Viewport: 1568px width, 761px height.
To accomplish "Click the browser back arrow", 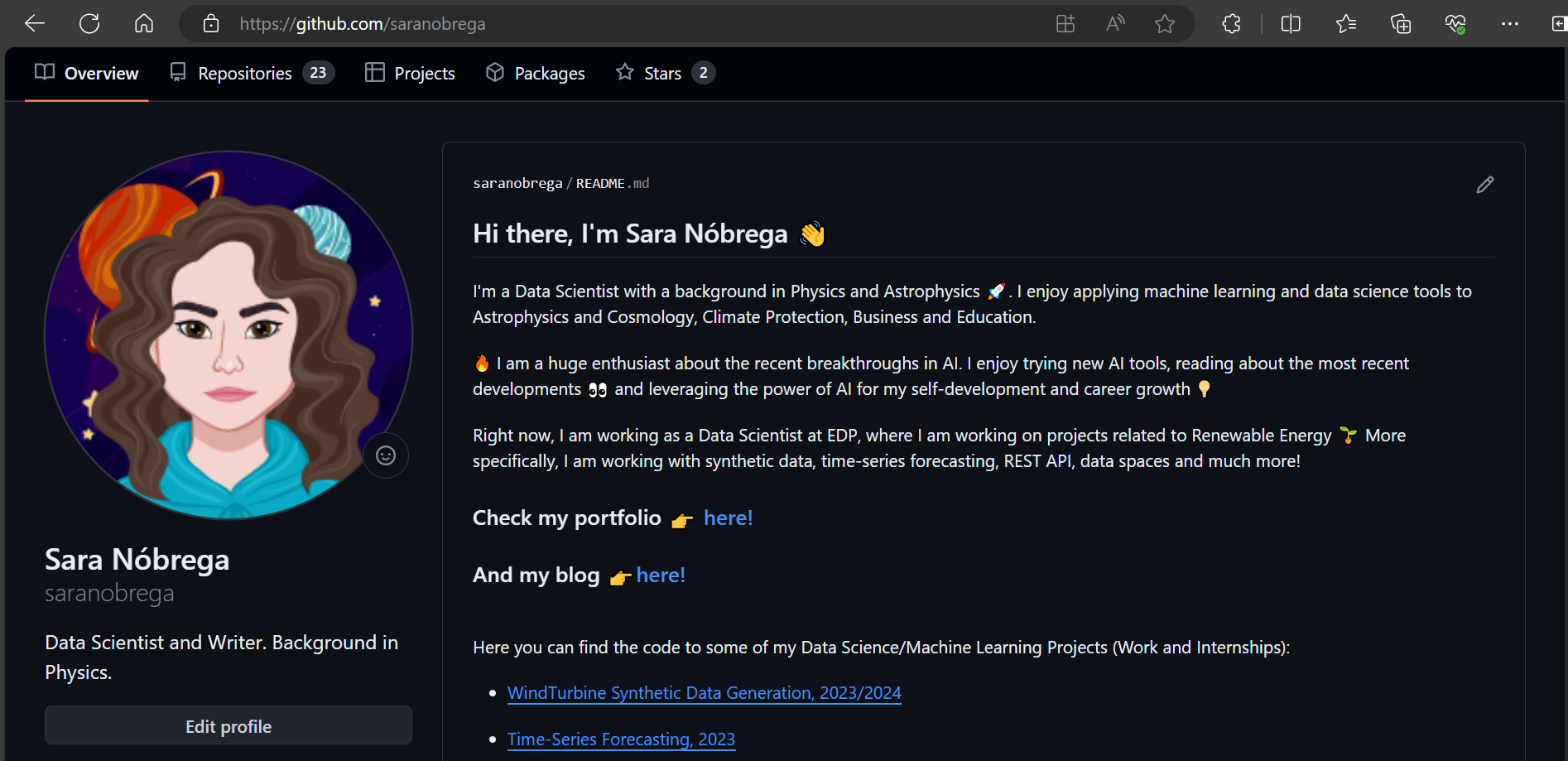I will pyautogui.click(x=35, y=24).
